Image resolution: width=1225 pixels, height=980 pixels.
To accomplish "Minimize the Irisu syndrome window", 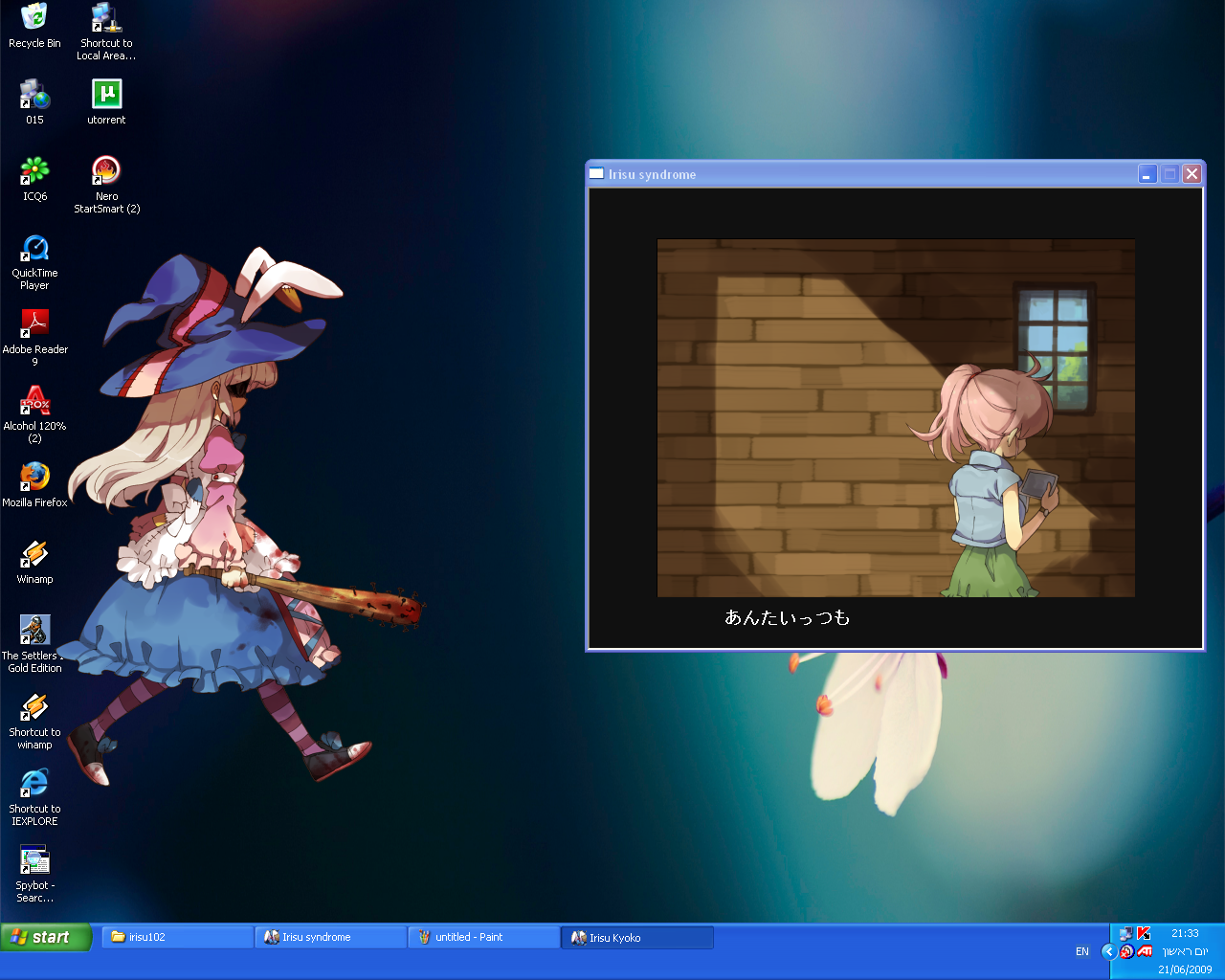I will (1147, 174).
